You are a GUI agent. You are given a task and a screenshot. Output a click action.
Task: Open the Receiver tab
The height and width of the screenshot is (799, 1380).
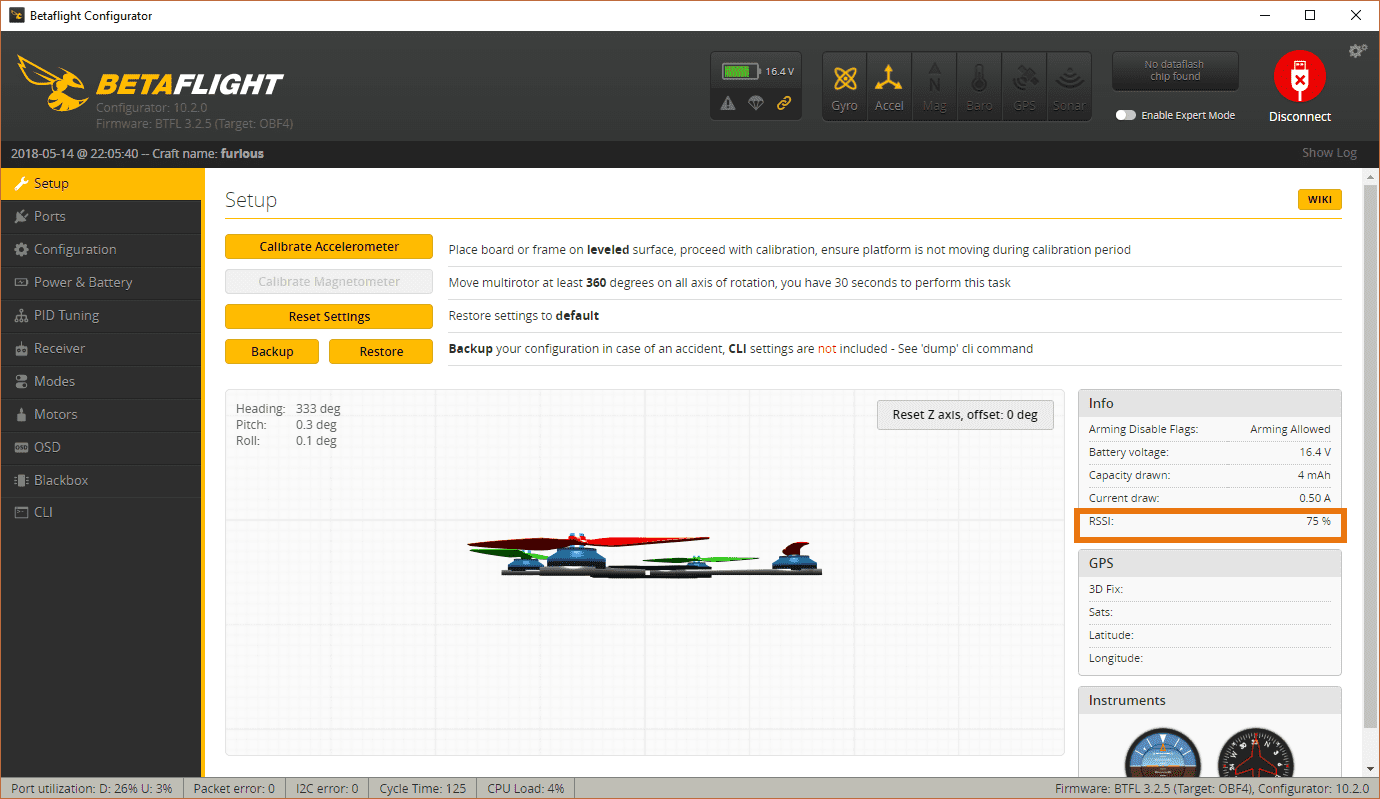pos(101,348)
